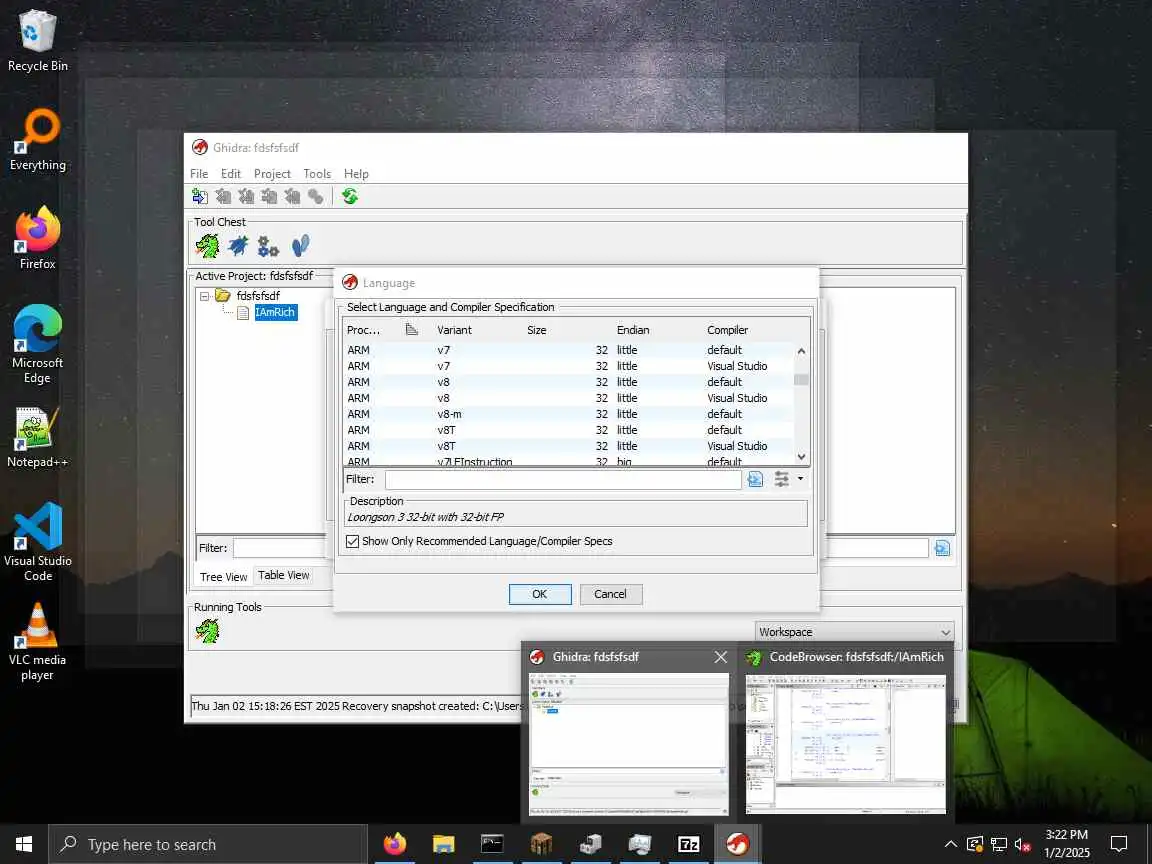The height and width of the screenshot is (864, 1152).
Task: Sort by the Endian column header
Action: point(633,331)
